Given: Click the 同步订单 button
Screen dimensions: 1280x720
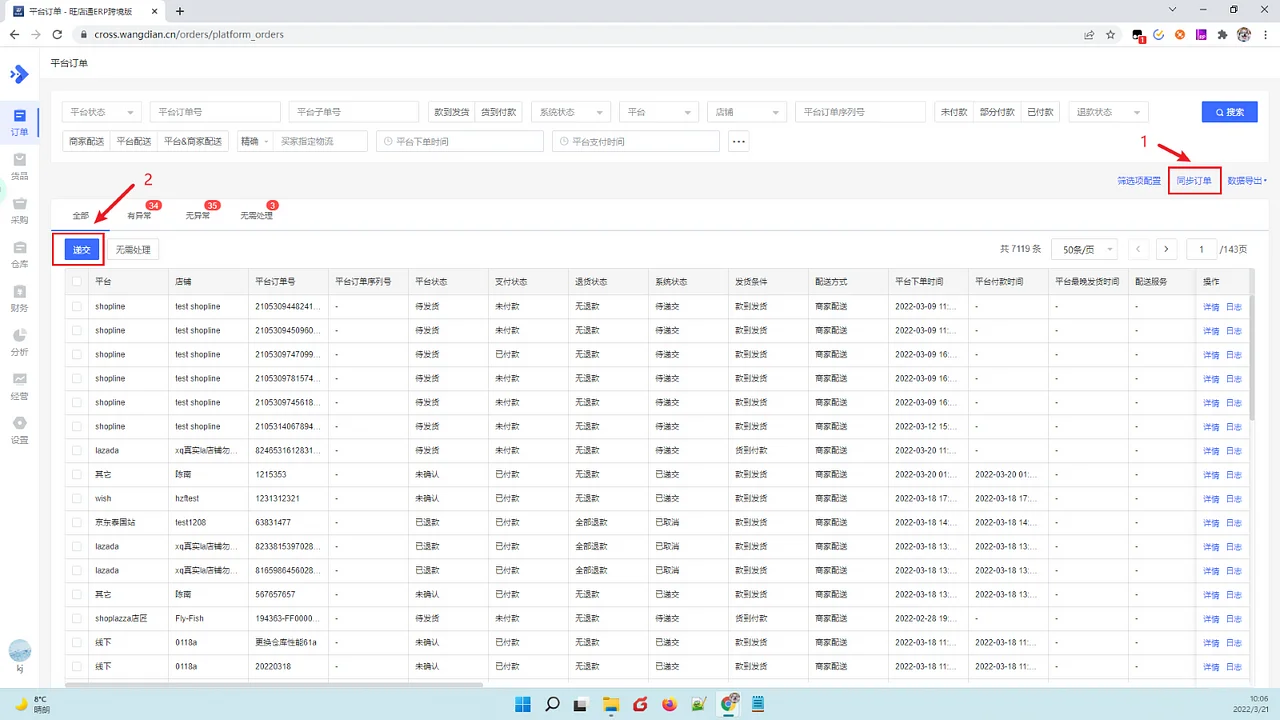Looking at the screenshot, I should pyautogui.click(x=1194, y=180).
